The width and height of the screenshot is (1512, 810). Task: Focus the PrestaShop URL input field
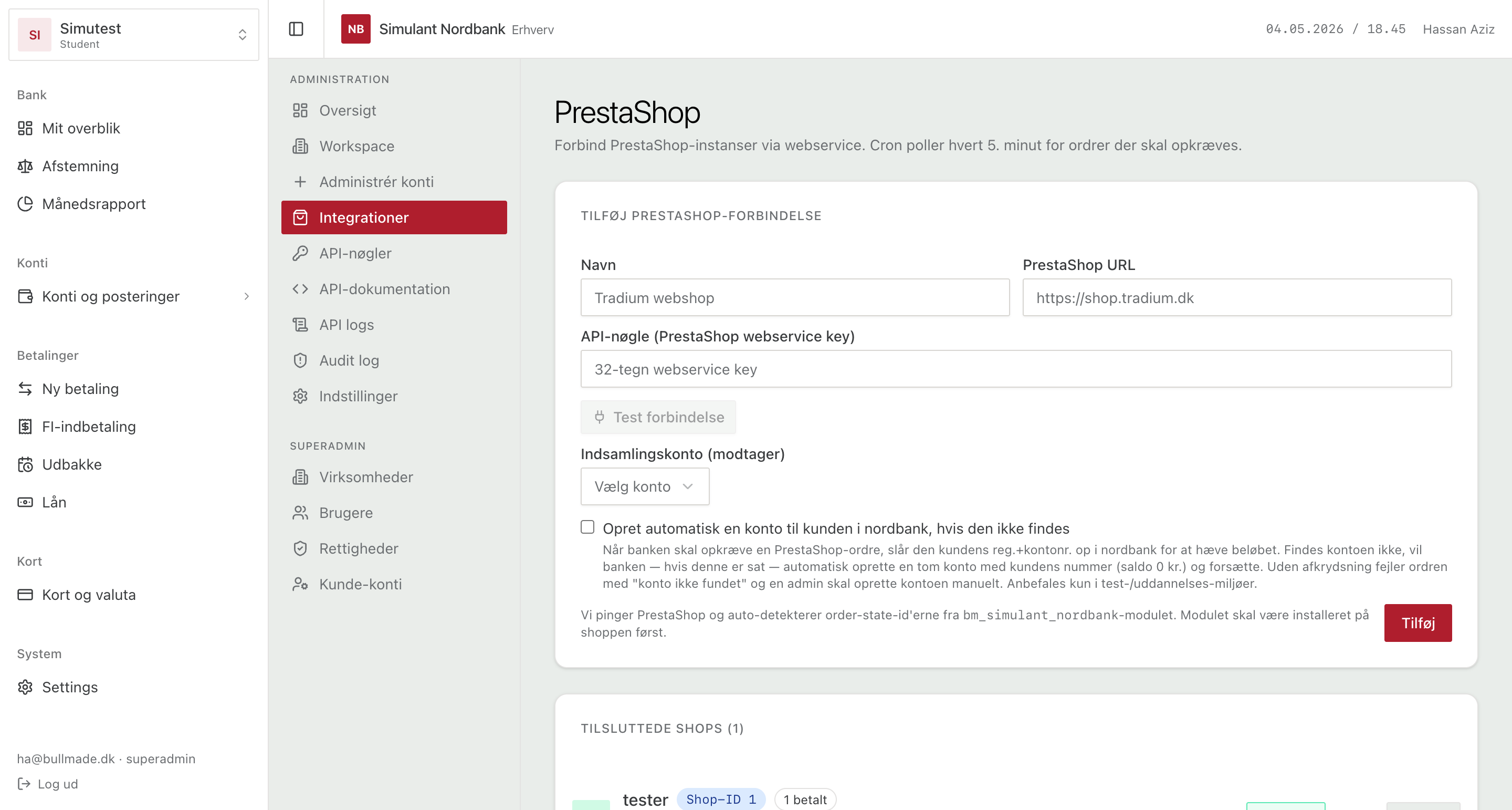pos(1237,297)
